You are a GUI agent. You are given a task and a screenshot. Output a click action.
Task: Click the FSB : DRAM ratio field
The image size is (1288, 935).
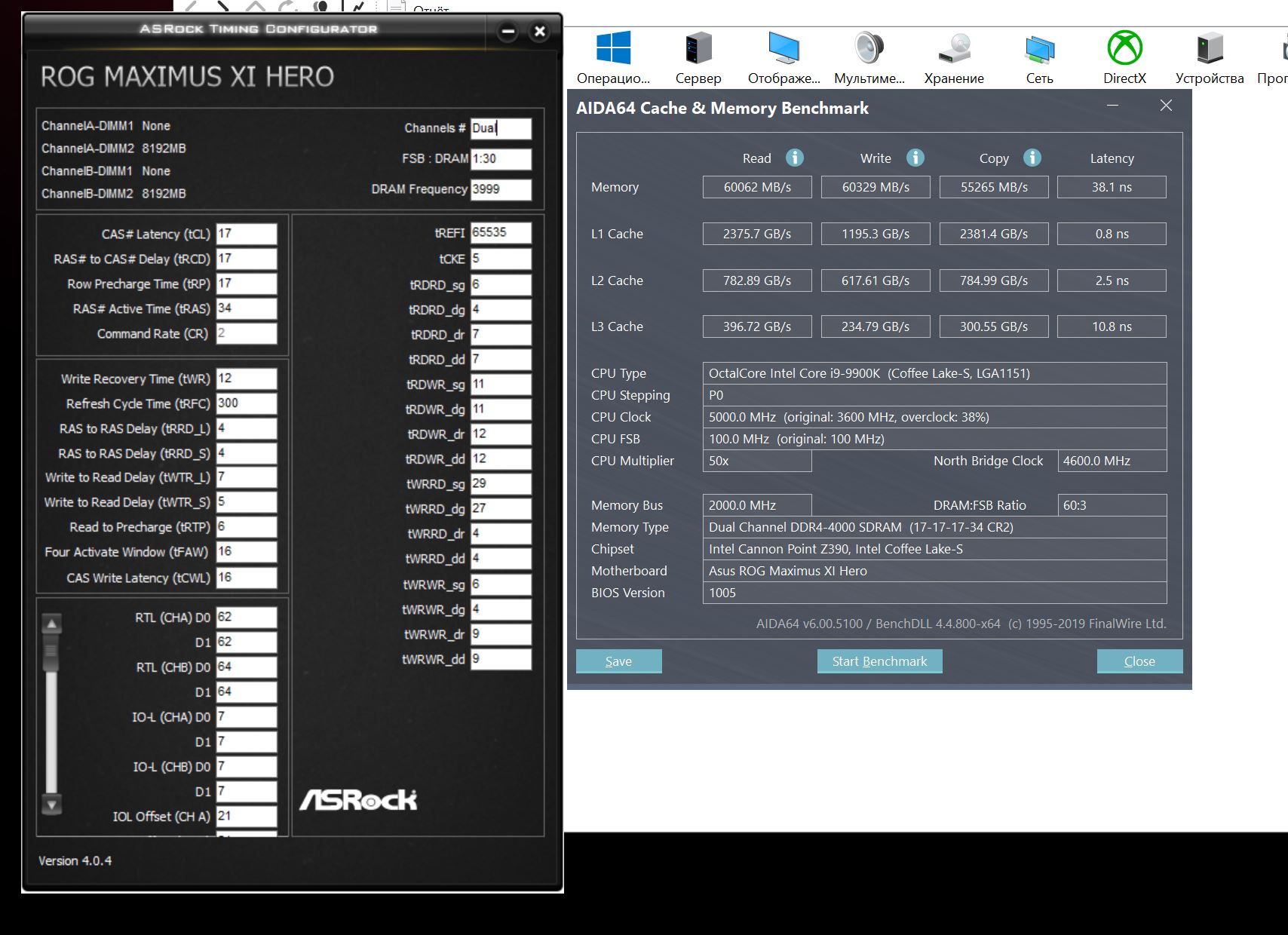tap(501, 159)
